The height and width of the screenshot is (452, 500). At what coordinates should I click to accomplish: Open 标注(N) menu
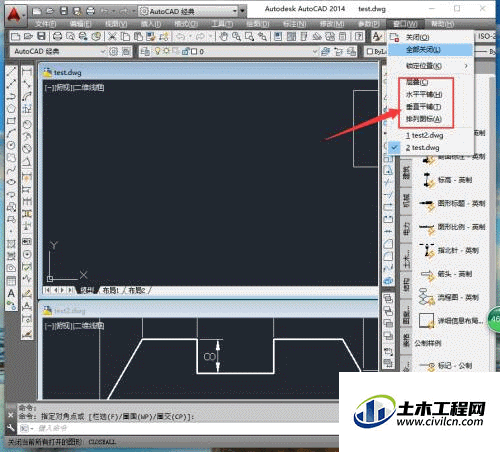tap(294, 24)
